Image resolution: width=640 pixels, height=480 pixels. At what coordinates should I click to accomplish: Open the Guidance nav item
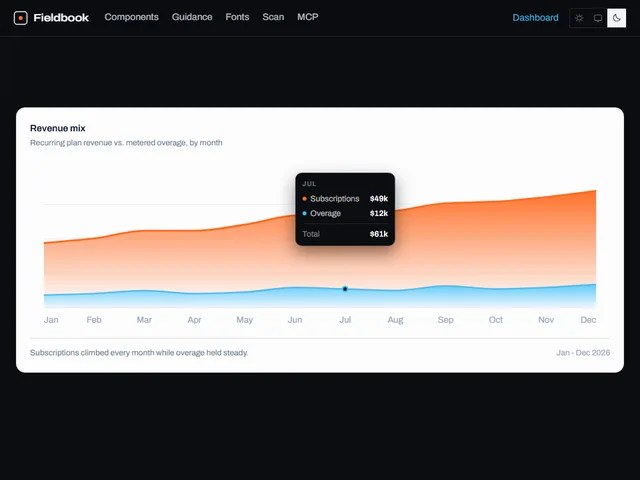192,17
